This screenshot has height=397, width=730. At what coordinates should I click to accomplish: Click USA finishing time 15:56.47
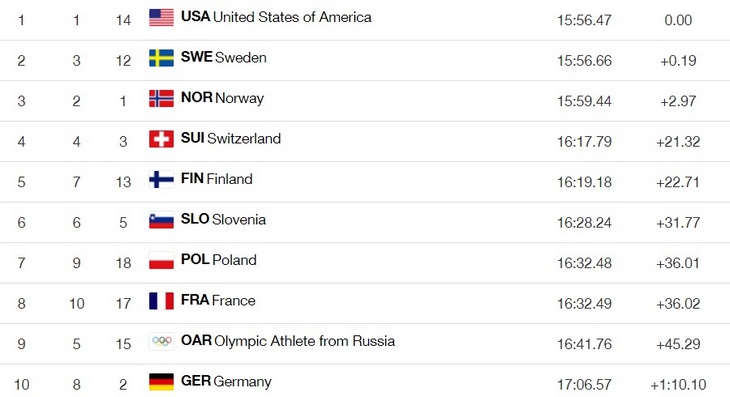pyautogui.click(x=584, y=20)
